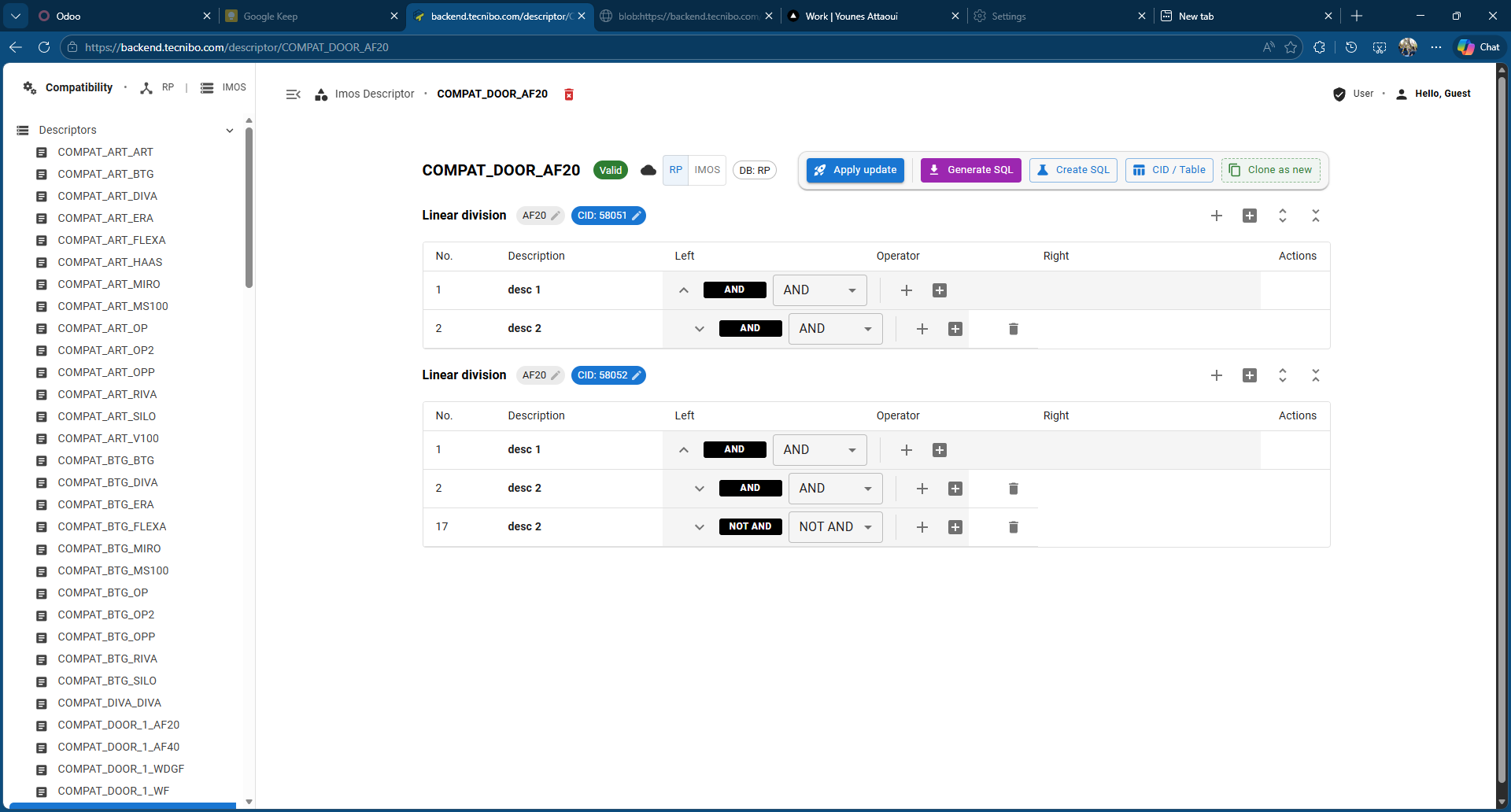The image size is (1511, 812).
Task: Collapse row 1 chevron in CID 58052 table
Action: click(x=684, y=450)
